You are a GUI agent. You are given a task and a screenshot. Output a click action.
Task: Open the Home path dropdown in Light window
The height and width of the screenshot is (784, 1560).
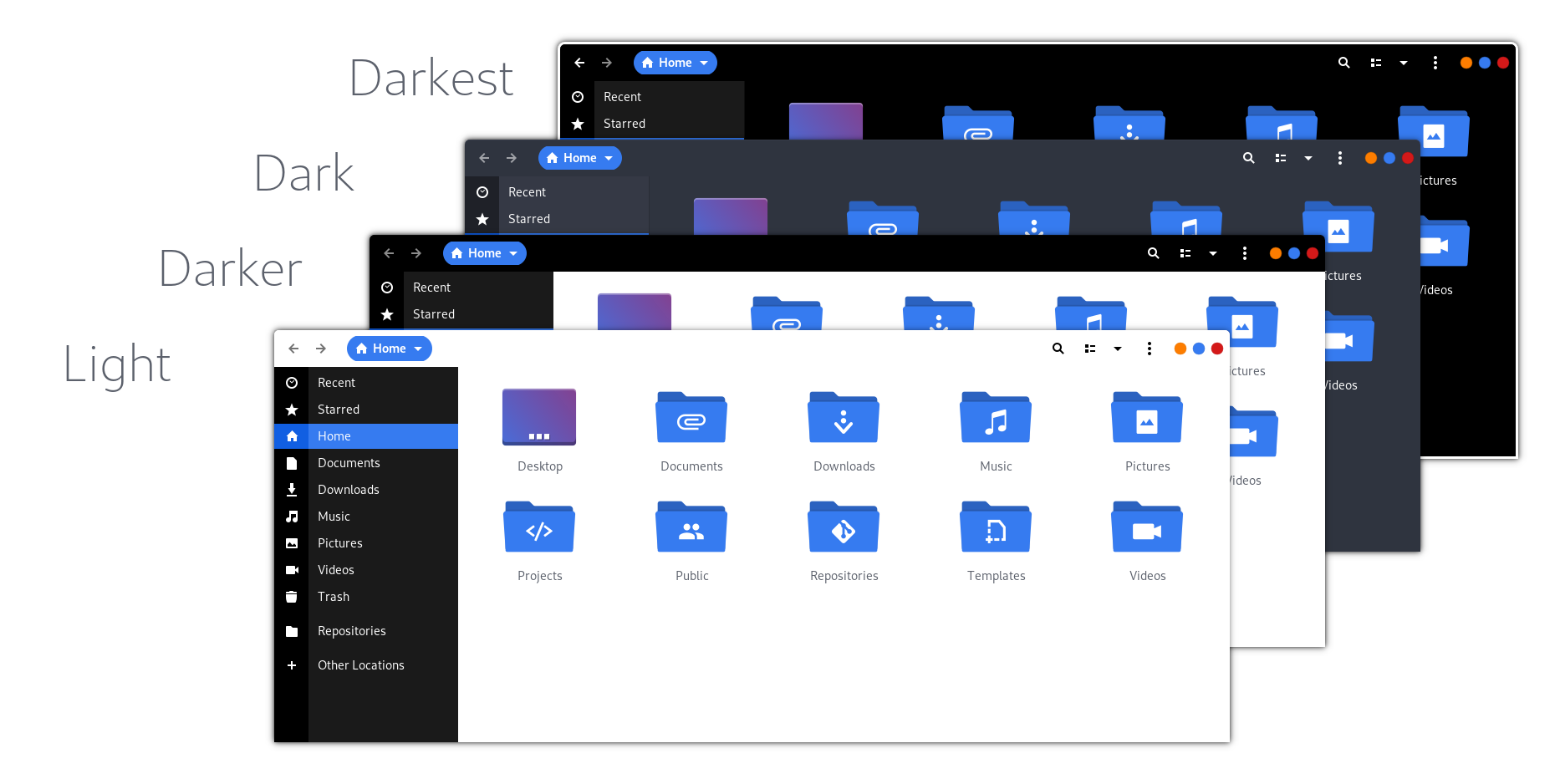pos(390,349)
